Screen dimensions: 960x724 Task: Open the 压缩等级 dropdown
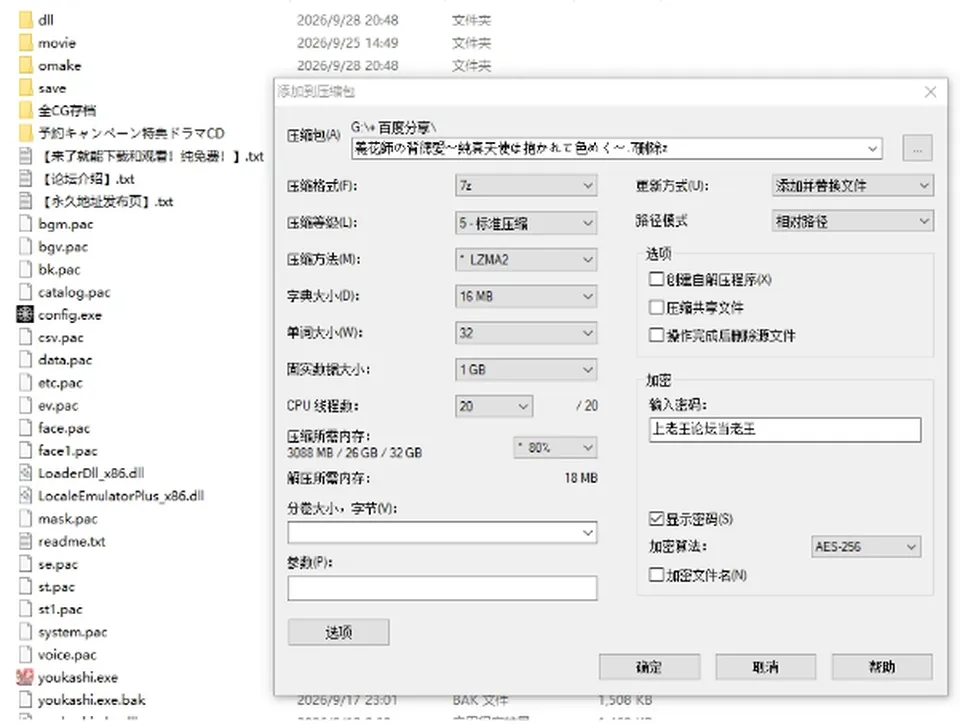coord(526,223)
